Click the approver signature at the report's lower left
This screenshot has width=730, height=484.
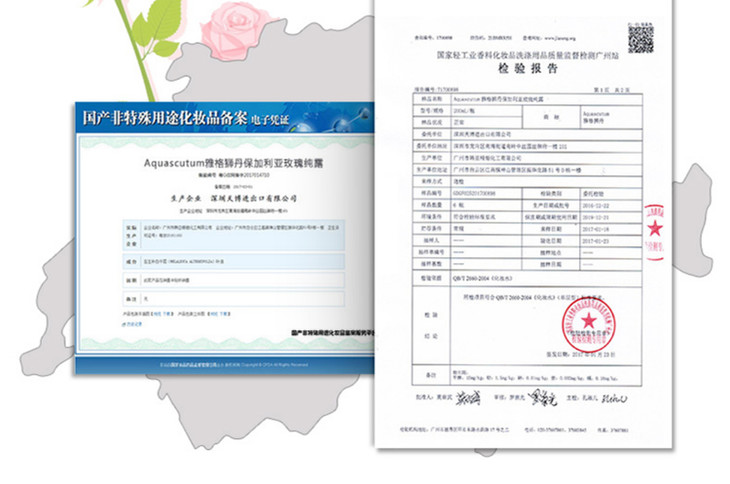pyautogui.click(x=467, y=398)
